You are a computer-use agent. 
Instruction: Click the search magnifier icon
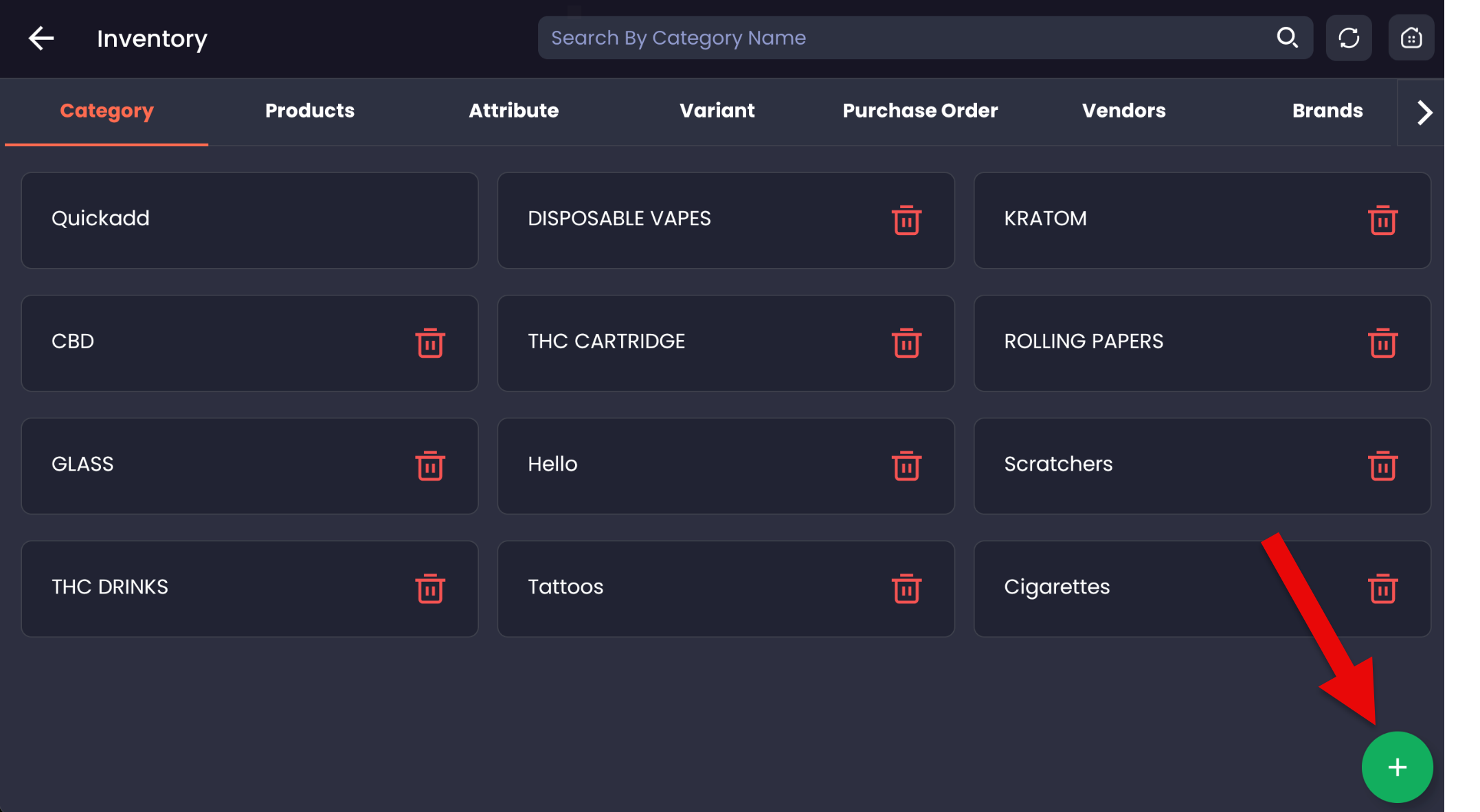1287,38
